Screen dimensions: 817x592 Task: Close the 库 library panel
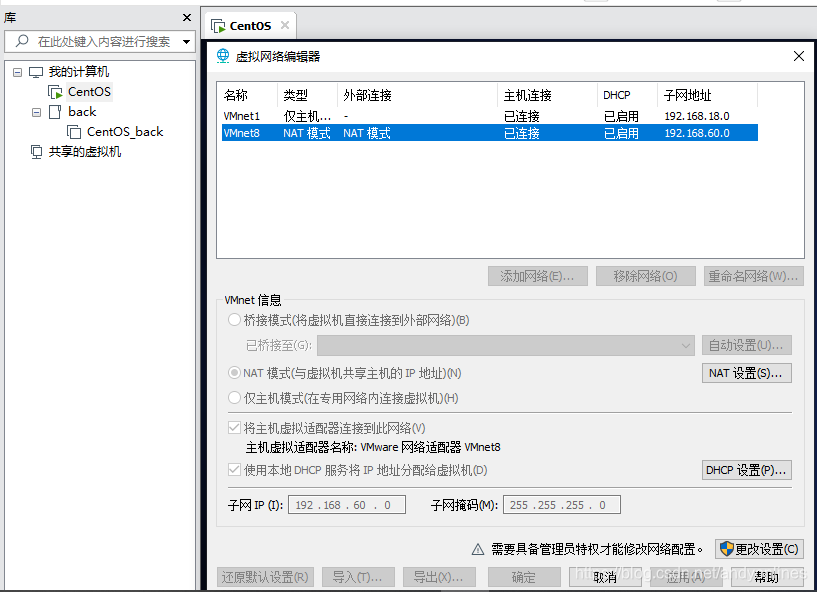(187, 18)
